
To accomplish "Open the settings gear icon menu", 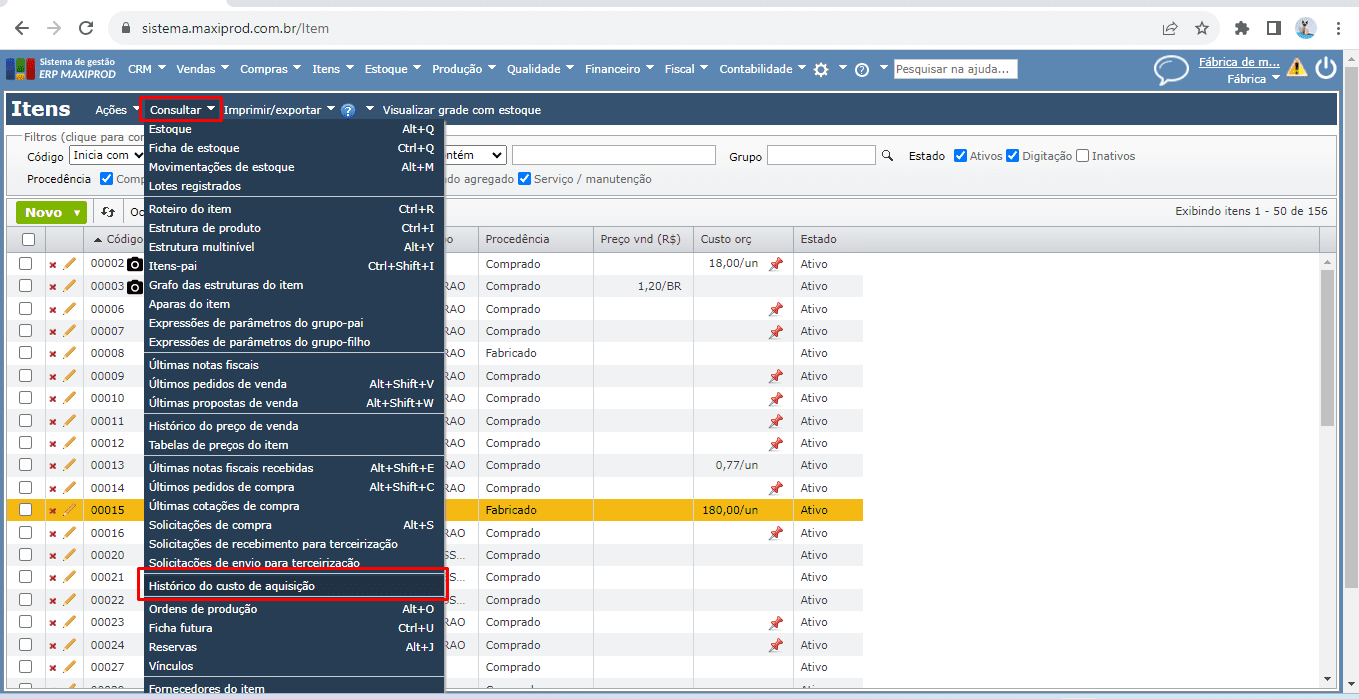I will pos(821,69).
